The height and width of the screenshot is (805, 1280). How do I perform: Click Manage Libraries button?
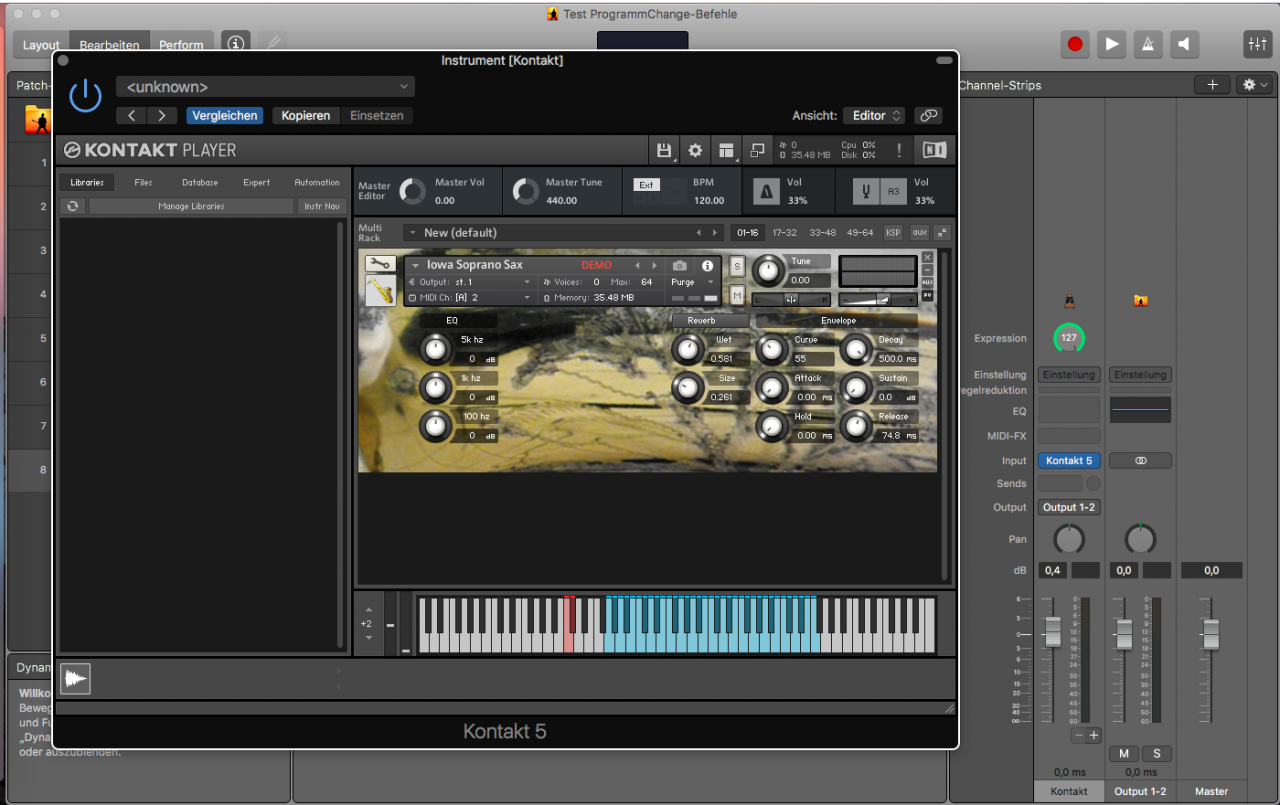191,206
